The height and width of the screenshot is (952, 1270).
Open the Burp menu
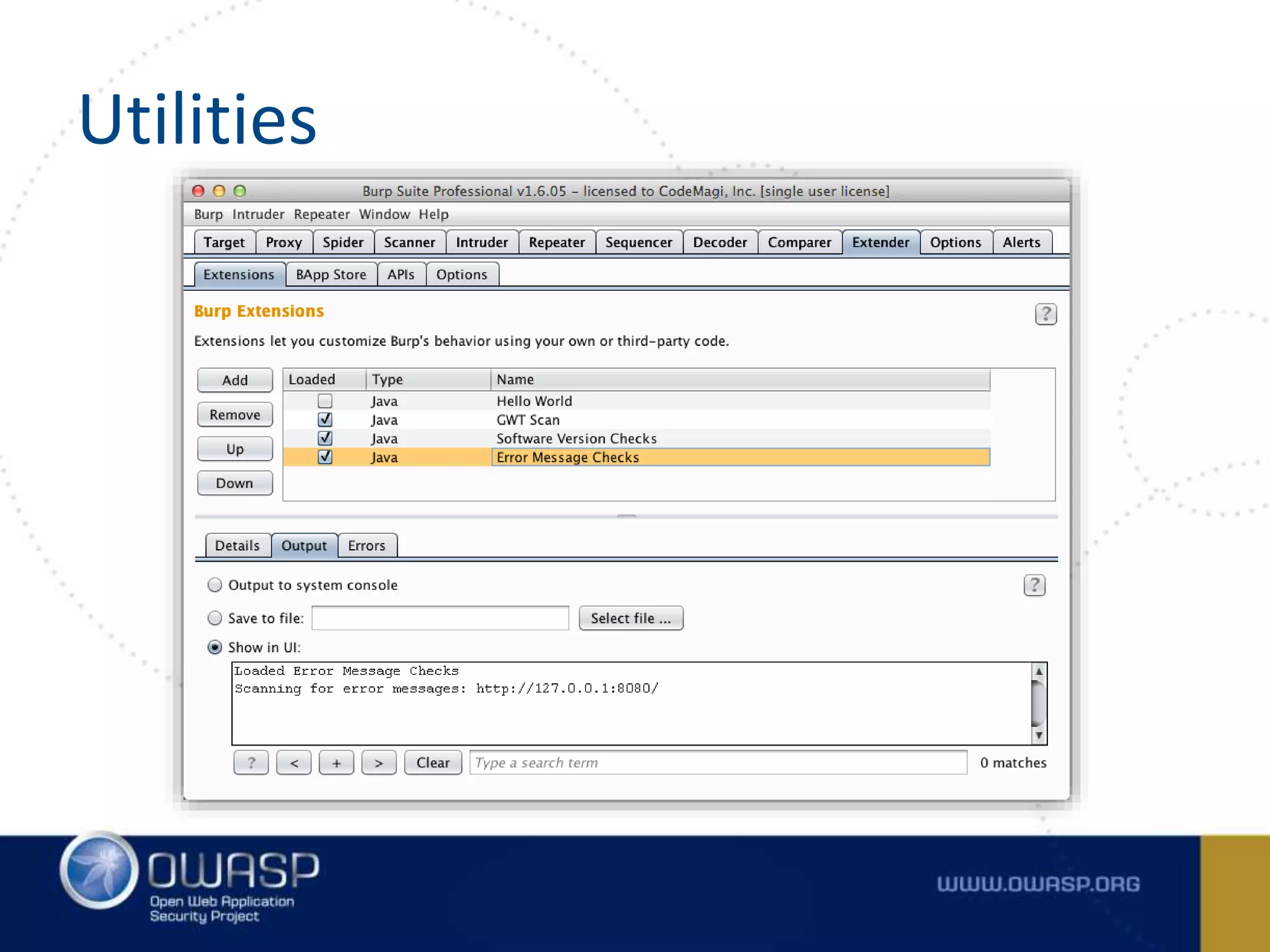[x=208, y=214]
